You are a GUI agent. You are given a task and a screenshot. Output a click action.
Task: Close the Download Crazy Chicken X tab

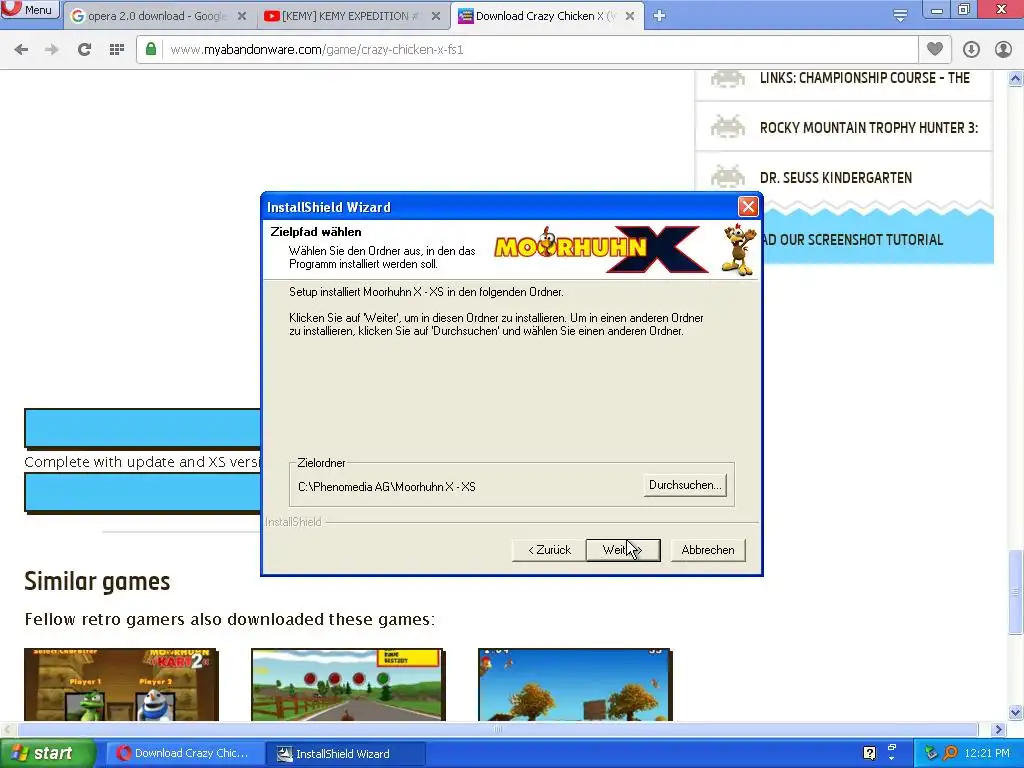click(630, 16)
